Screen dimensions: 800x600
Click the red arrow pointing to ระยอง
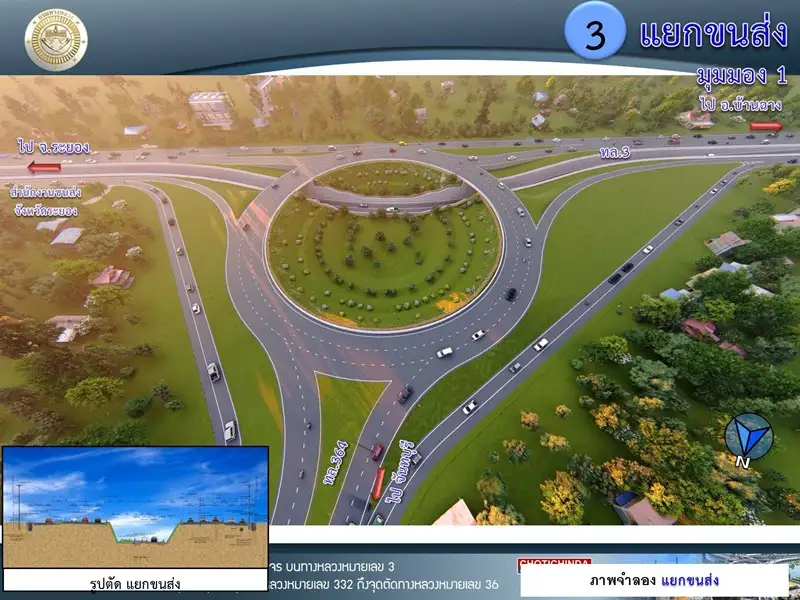pos(44,167)
